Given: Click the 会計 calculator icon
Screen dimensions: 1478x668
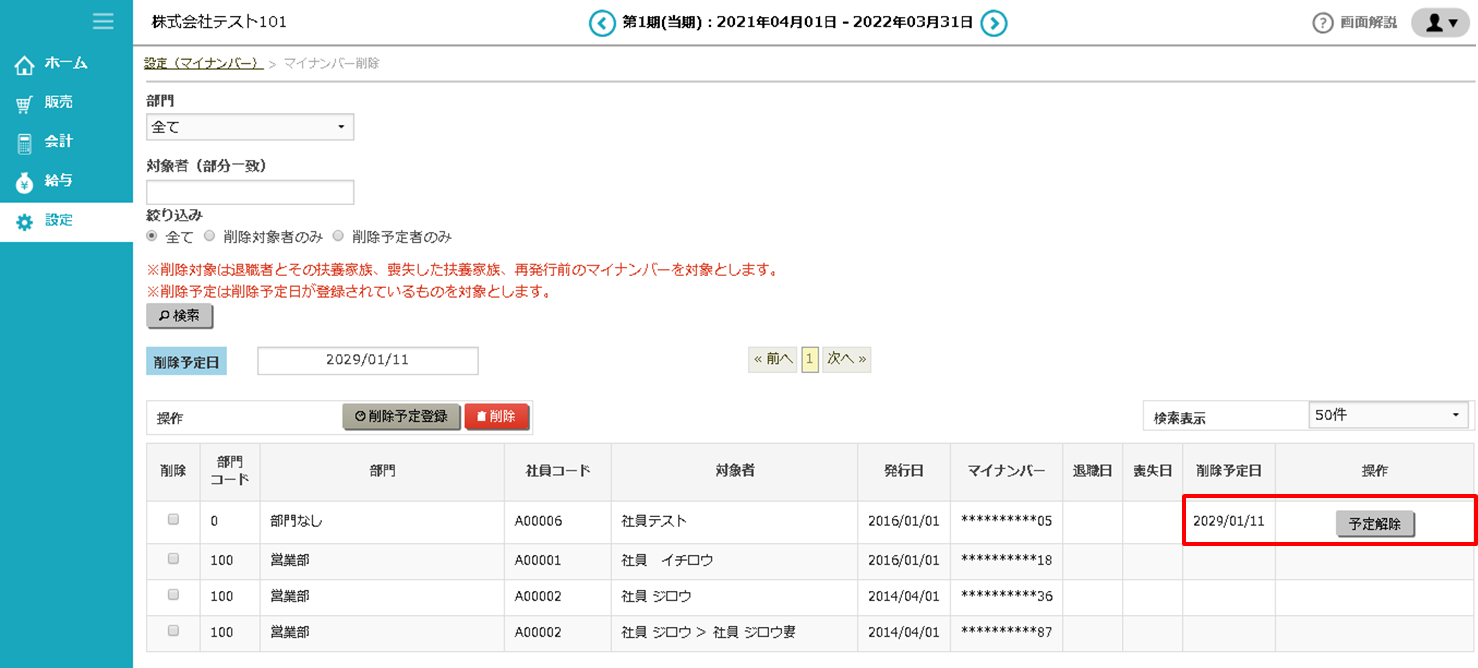Looking at the screenshot, I should pyautogui.click(x=25, y=143).
